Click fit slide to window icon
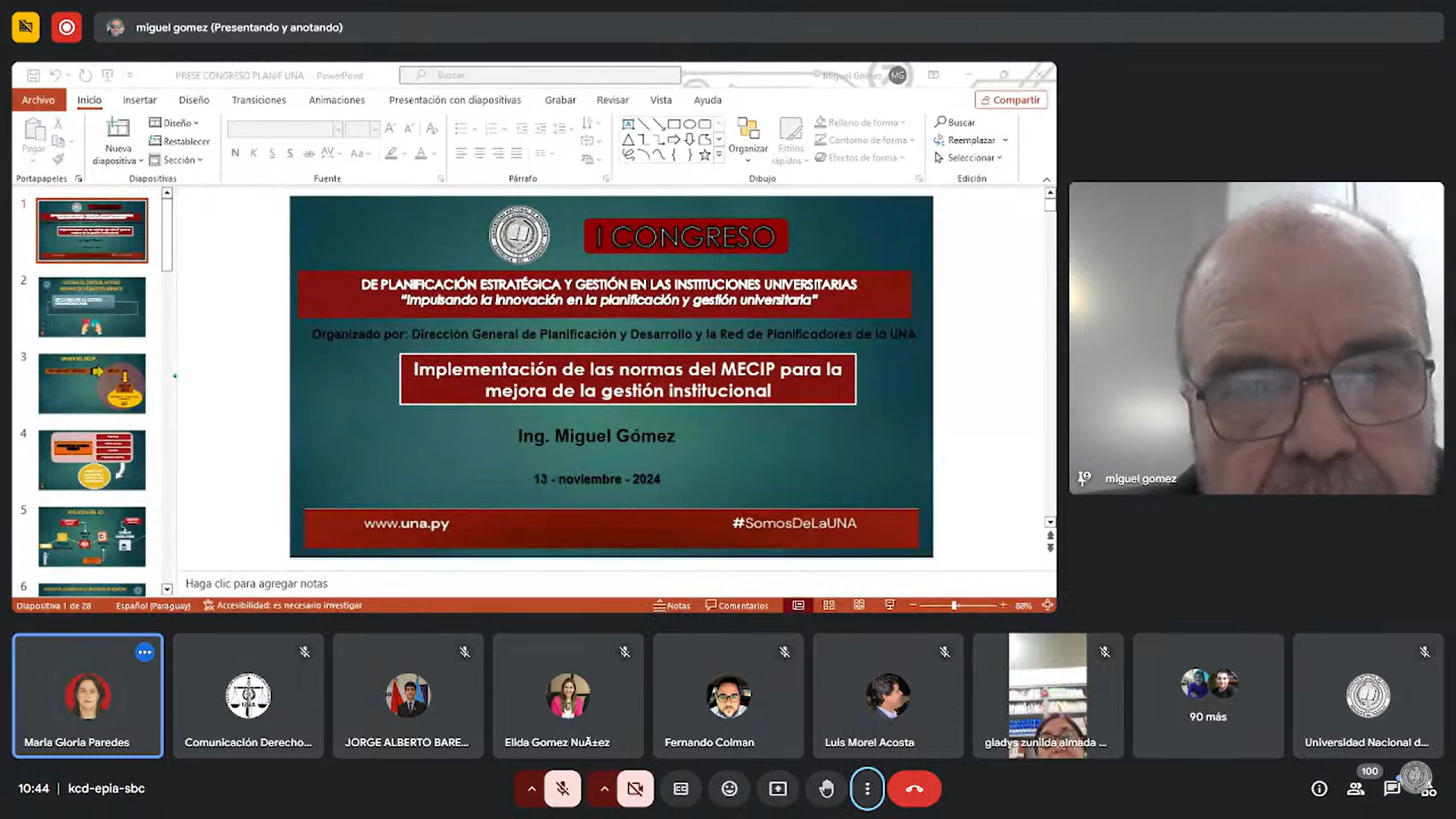1456x819 pixels. (x=1047, y=605)
